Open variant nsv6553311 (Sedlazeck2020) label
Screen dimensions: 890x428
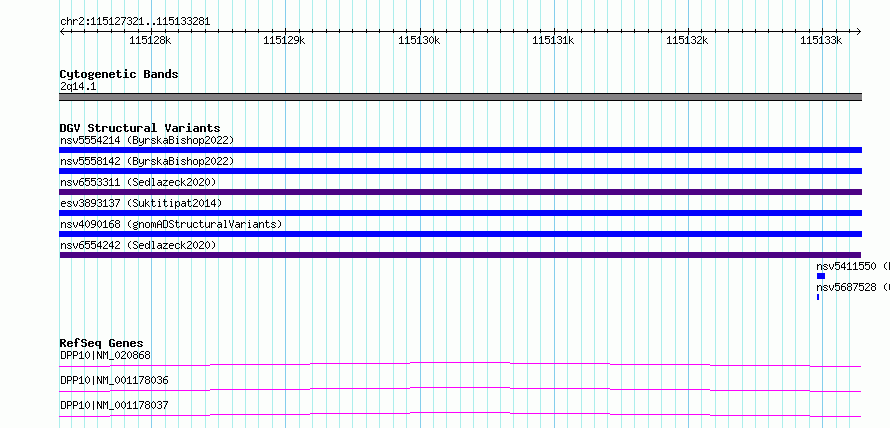pyautogui.click(x=138, y=182)
